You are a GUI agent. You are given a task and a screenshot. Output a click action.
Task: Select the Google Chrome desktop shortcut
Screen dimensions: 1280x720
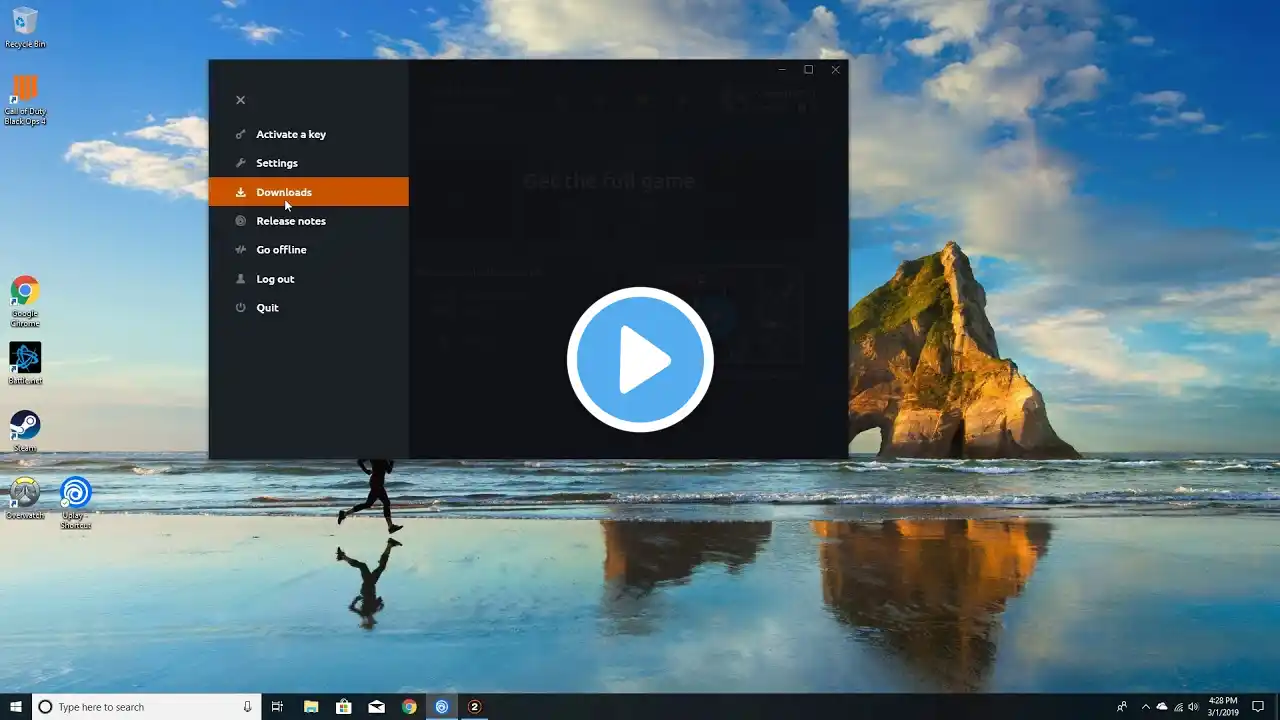[25, 302]
